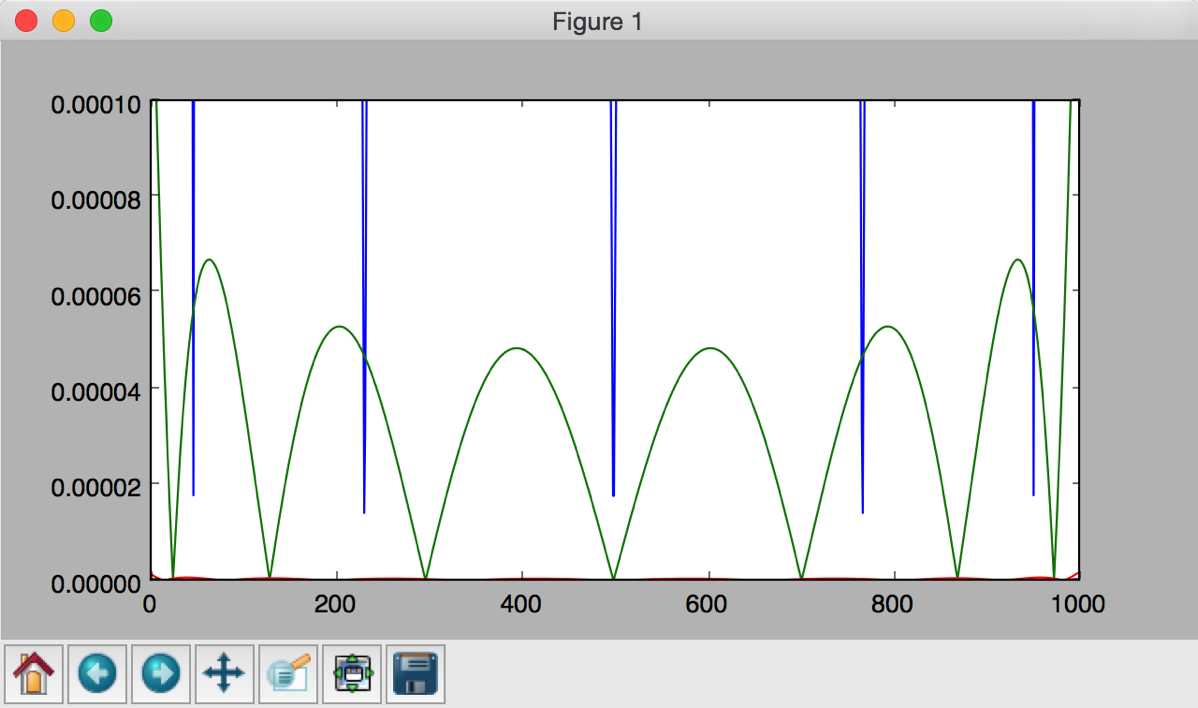Select the Zoom to rectangle tool
1198x708 pixels.
tap(288, 674)
